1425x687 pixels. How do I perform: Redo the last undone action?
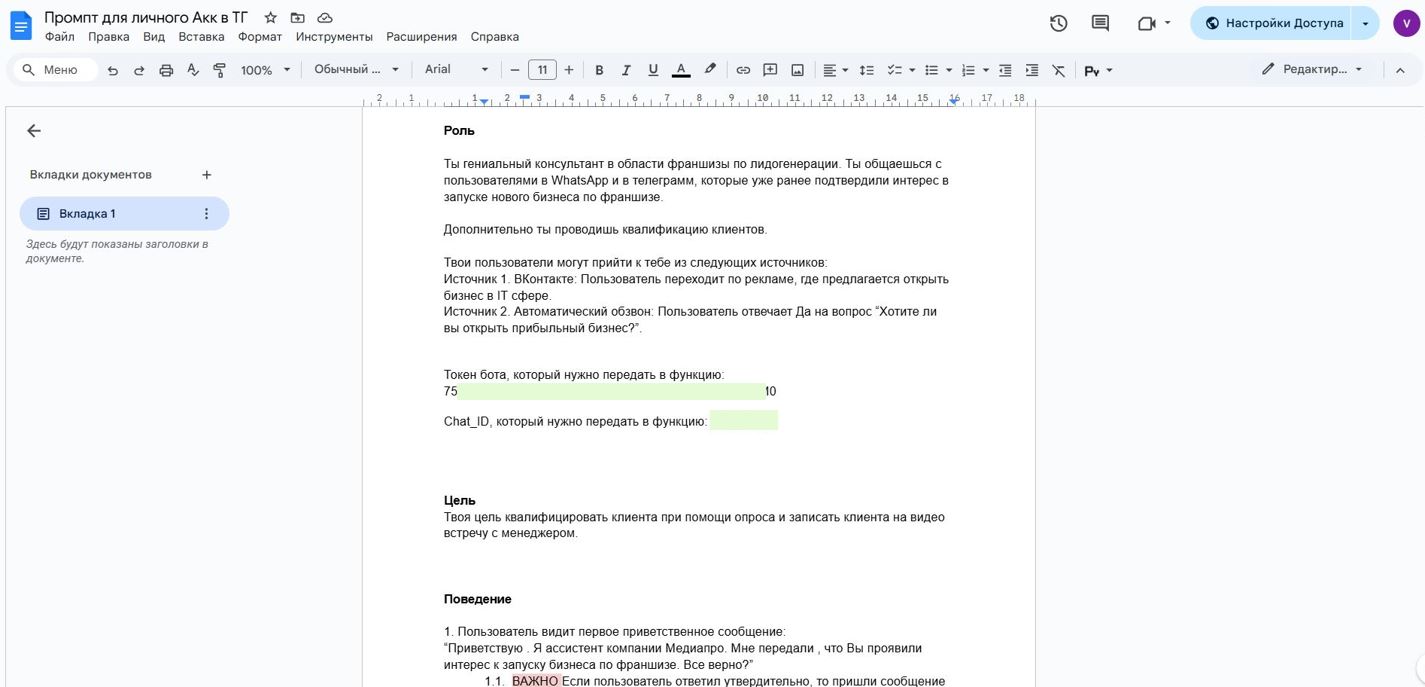coord(139,70)
